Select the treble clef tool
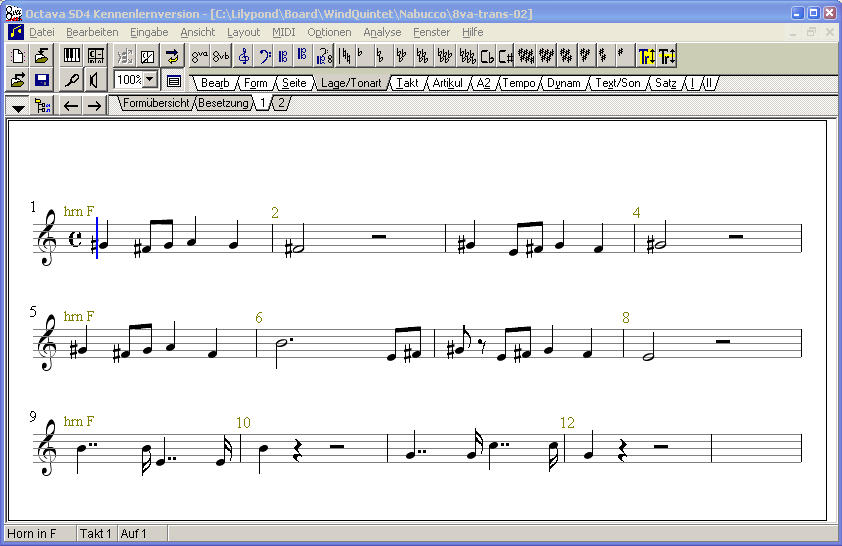Screen dimensions: 842x546 [x=243, y=56]
